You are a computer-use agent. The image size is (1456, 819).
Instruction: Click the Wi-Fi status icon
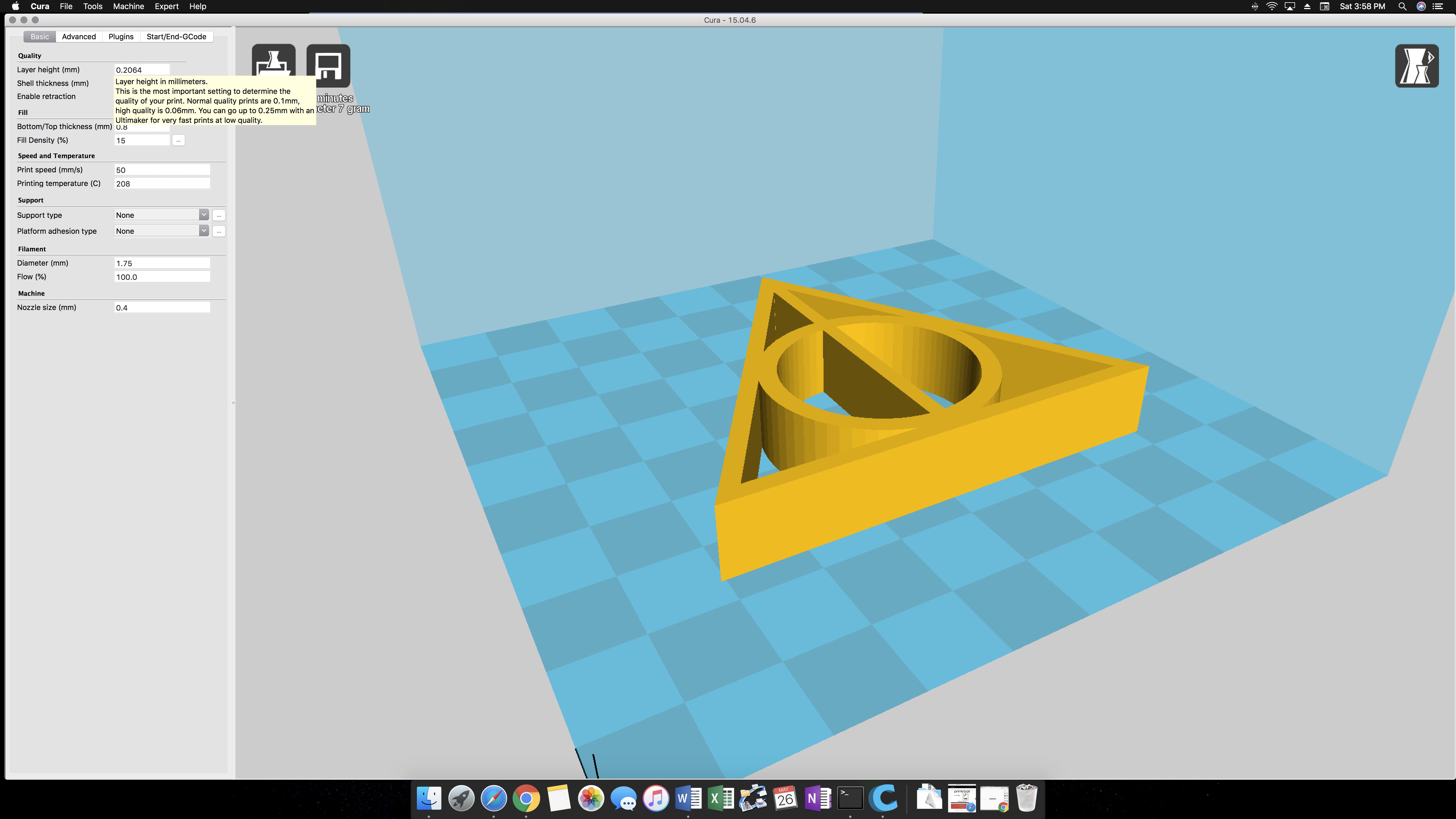(x=1272, y=6)
